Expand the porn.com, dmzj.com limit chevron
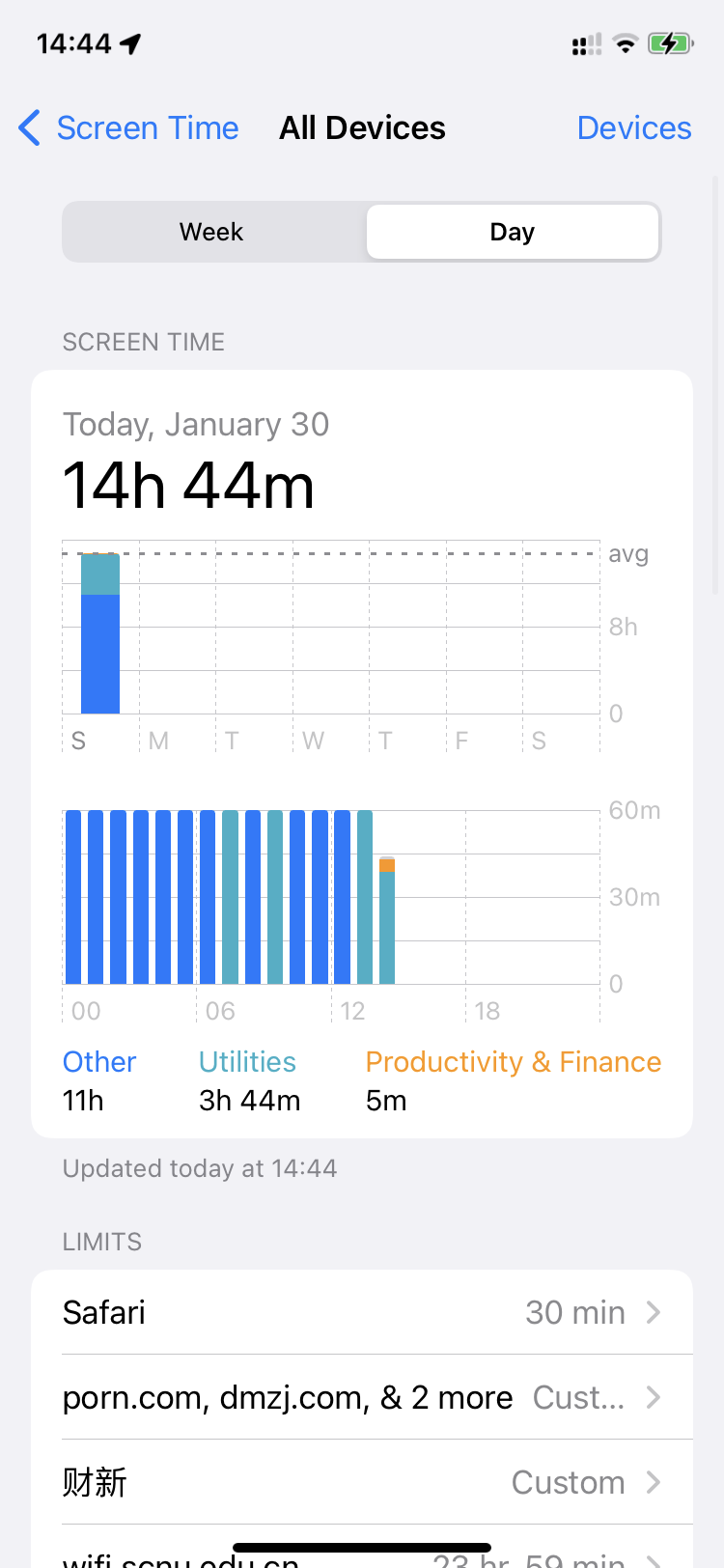Screen dimensions: 724x1568 pyautogui.click(x=654, y=1397)
